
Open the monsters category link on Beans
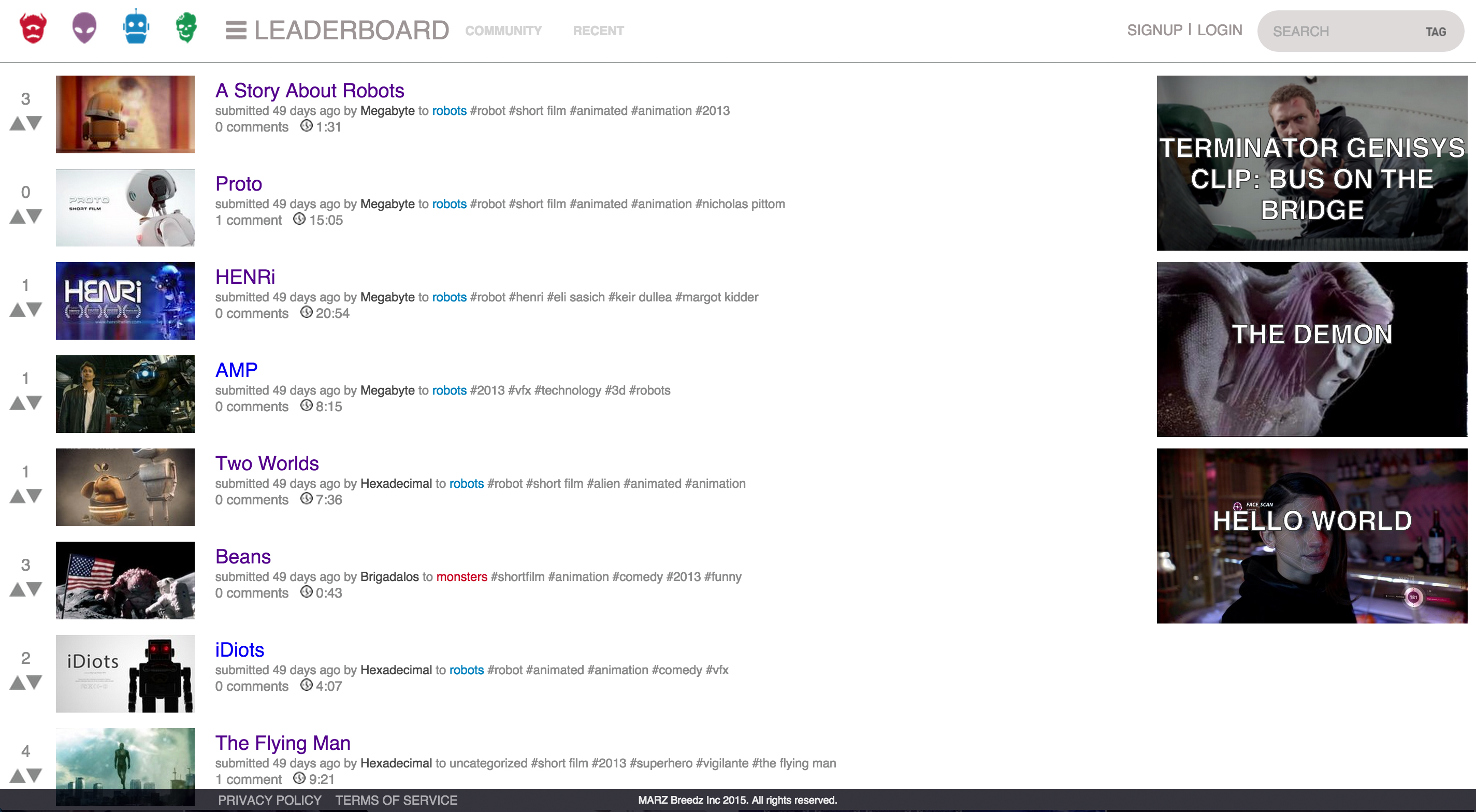pyautogui.click(x=461, y=576)
